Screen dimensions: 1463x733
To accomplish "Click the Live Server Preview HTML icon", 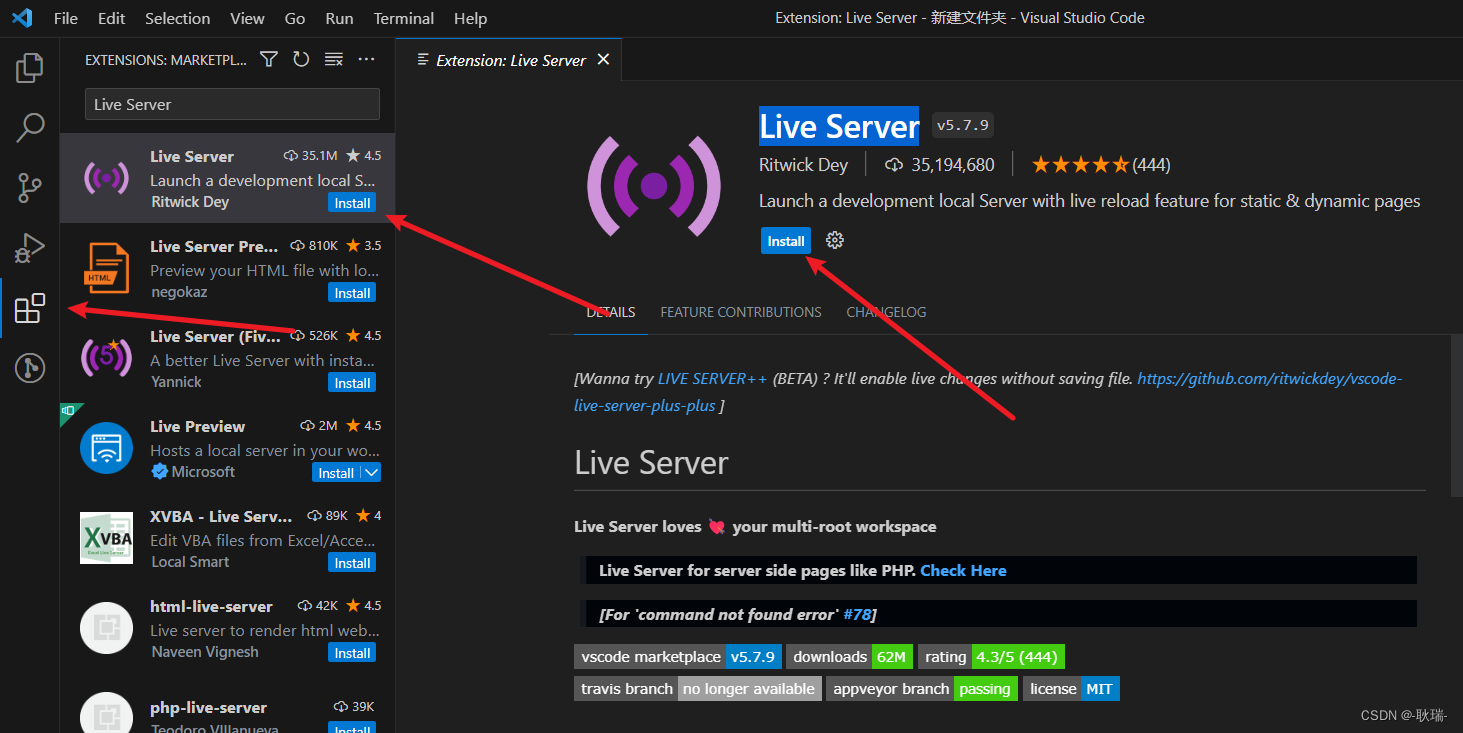I will 106,268.
